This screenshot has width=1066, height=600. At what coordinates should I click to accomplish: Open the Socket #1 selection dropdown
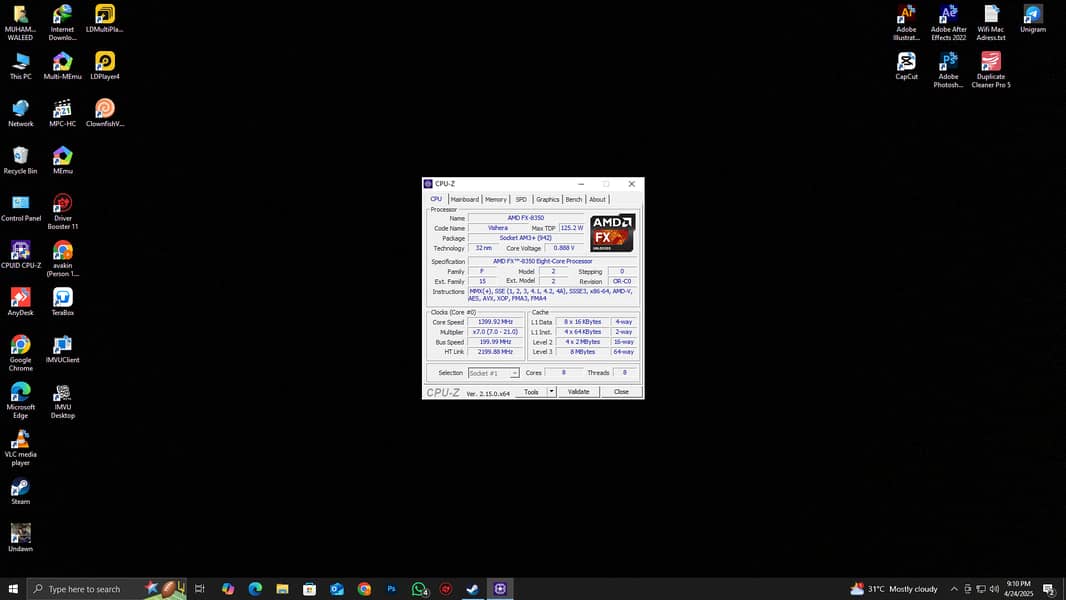[x=494, y=373]
